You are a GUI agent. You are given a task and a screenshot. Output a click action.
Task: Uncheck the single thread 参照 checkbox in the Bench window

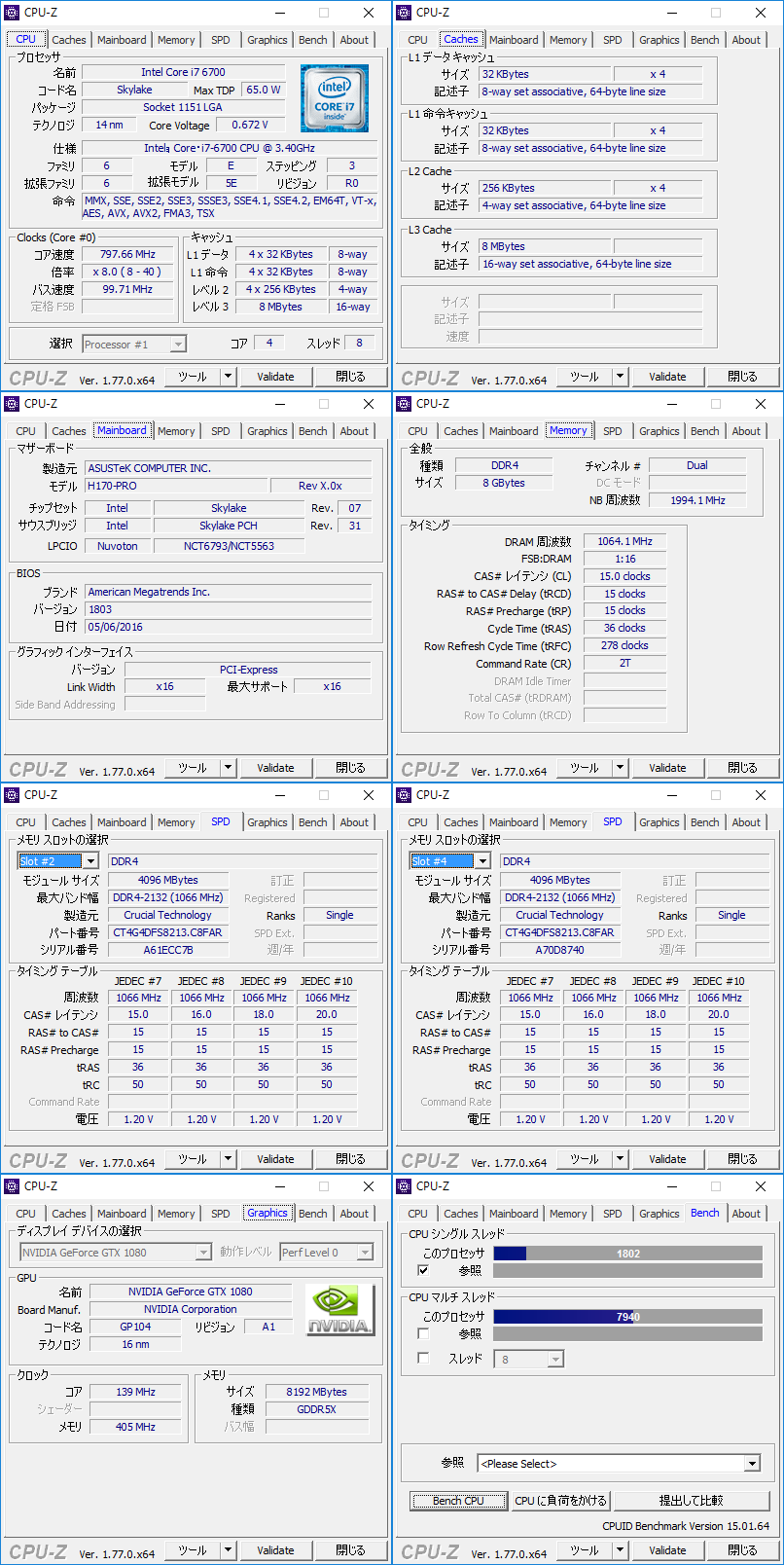(x=423, y=1270)
